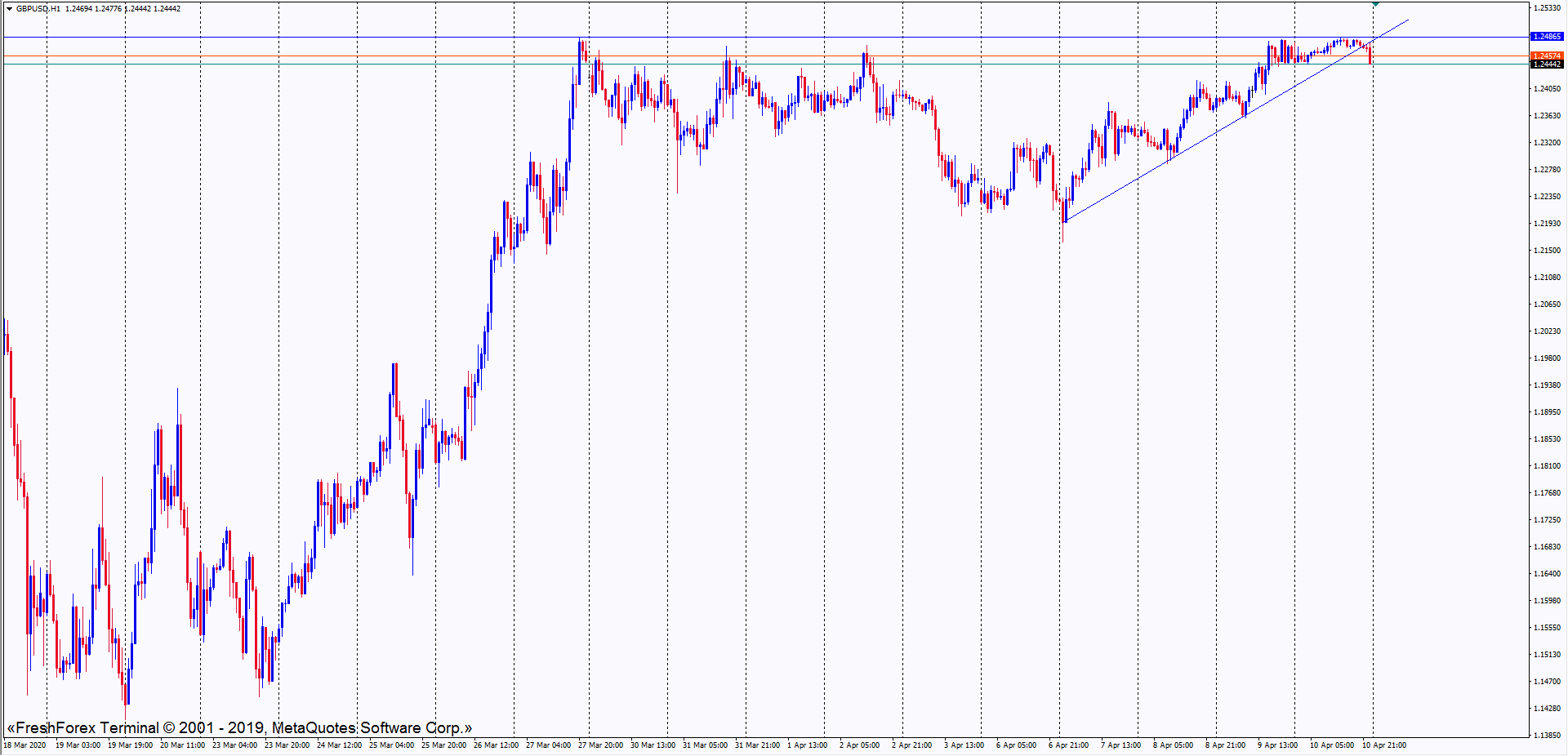Click the 10 Apr 21:00 time label

1383,745
